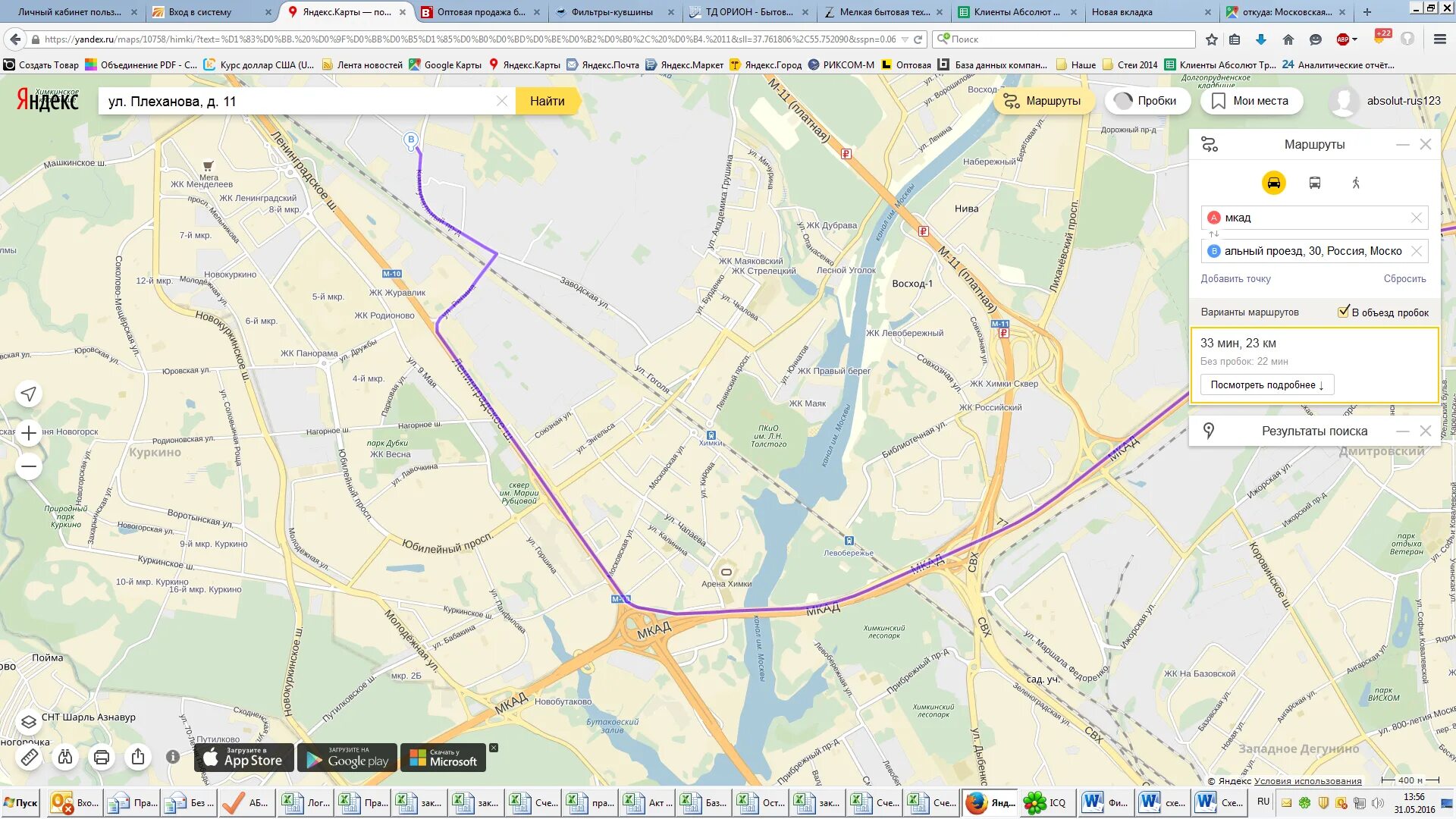Click 'Добавить точку' link

1235,278
